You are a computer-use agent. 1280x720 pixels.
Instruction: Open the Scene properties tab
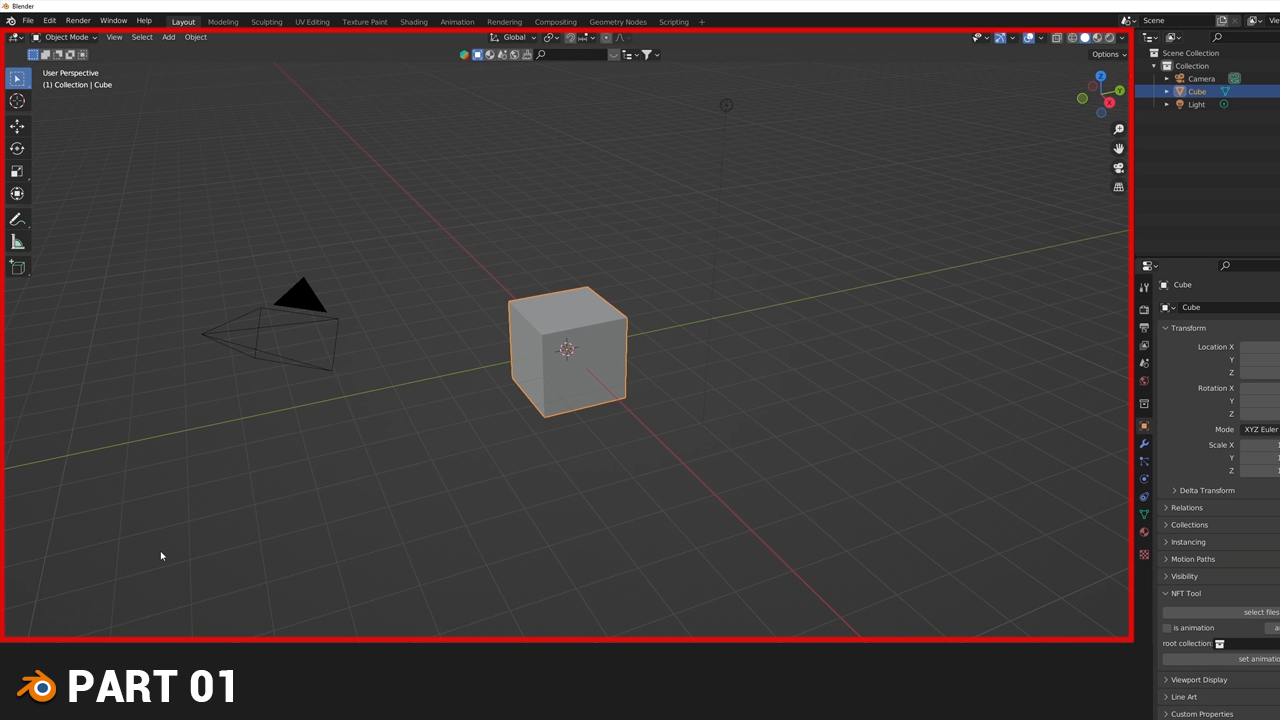click(1144, 363)
